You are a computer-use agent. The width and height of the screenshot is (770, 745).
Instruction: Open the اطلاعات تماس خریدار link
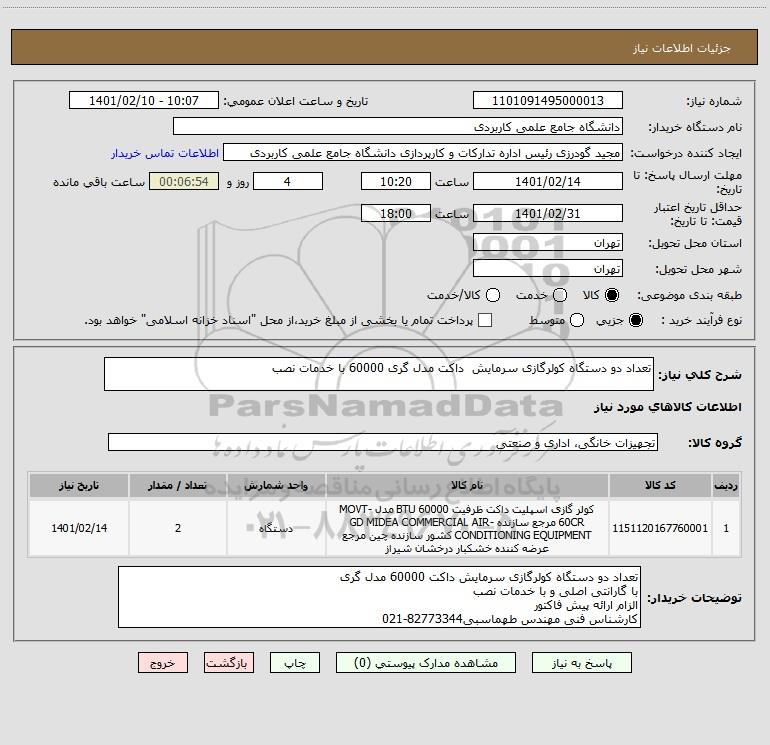(x=165, y=153)
